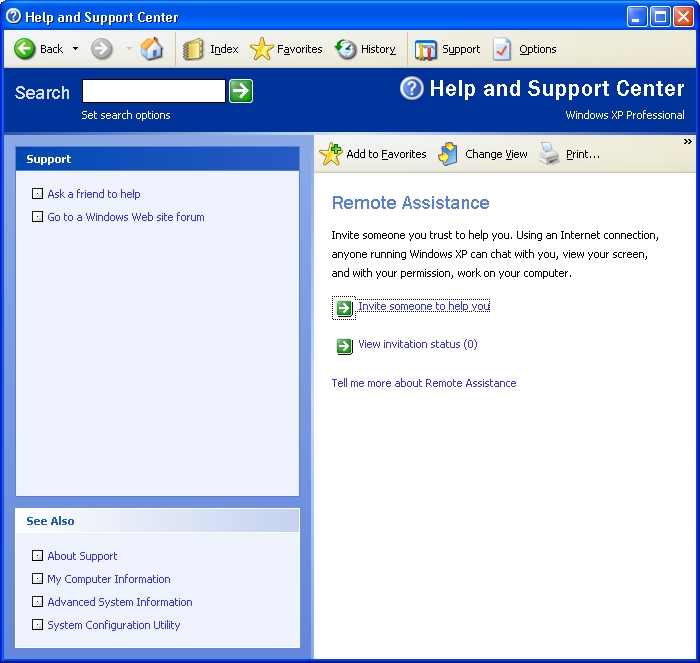Click the Options toolbar label

538,49
